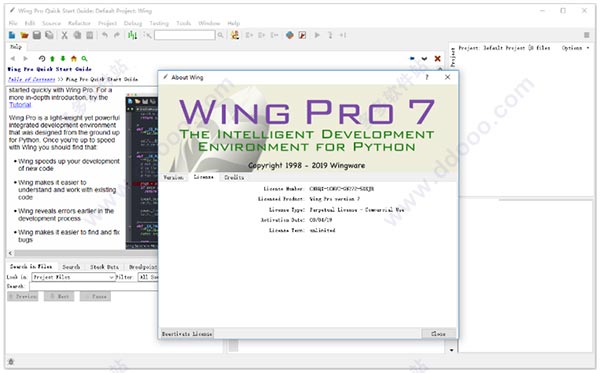
Task: Switch to License tab in About Wing
Action: tap(203, 177)
